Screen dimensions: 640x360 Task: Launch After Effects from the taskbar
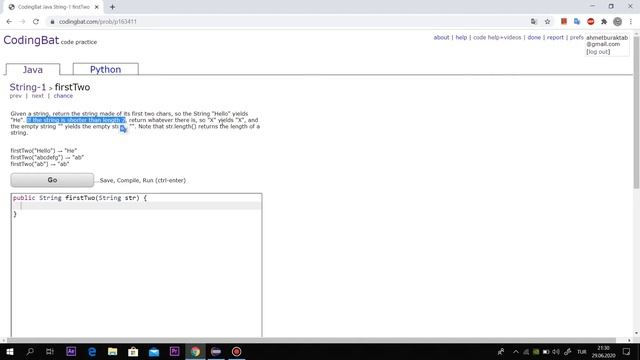71,351
